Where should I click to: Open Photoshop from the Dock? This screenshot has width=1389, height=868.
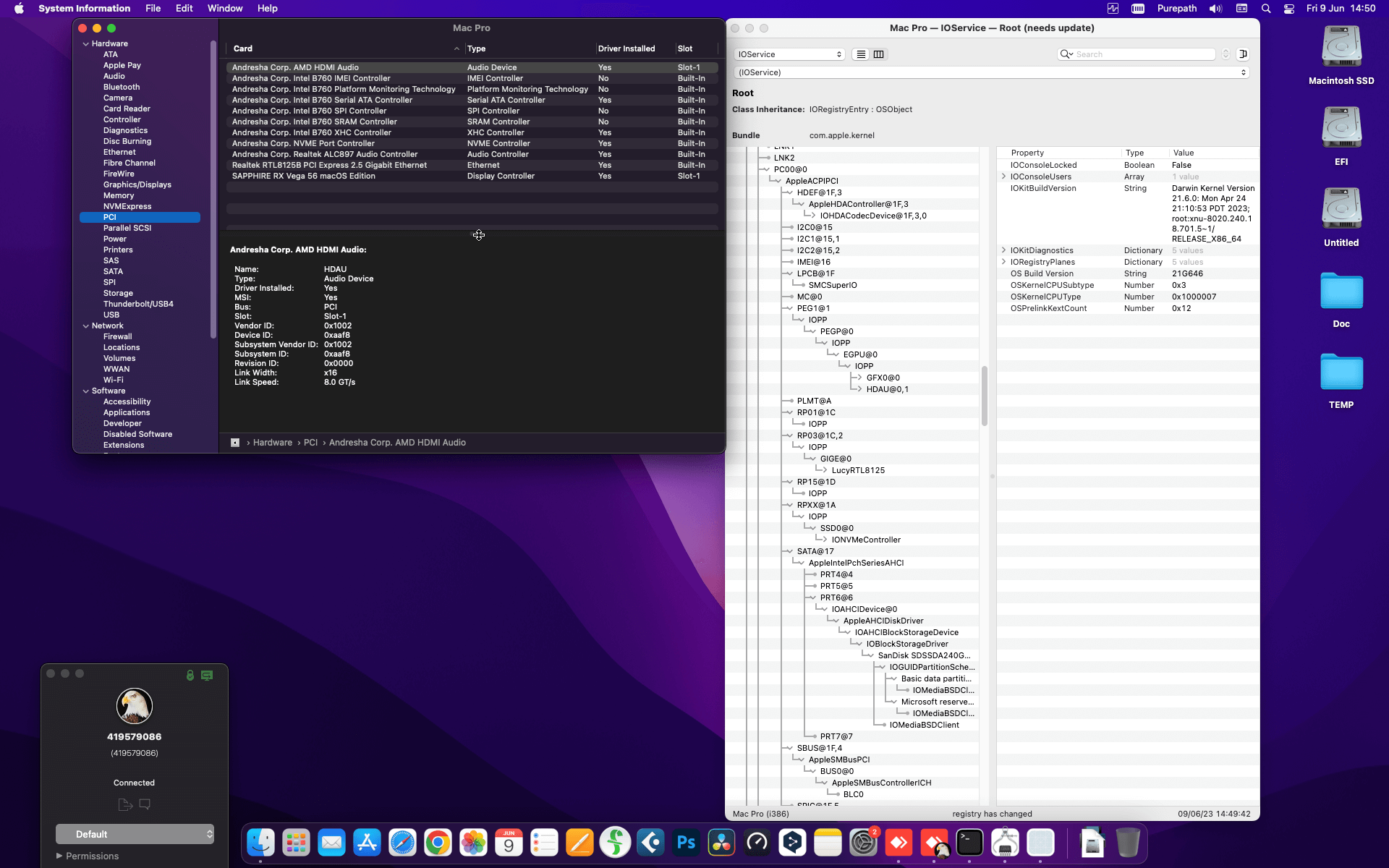pyautogui.click(x=686, y=843)
